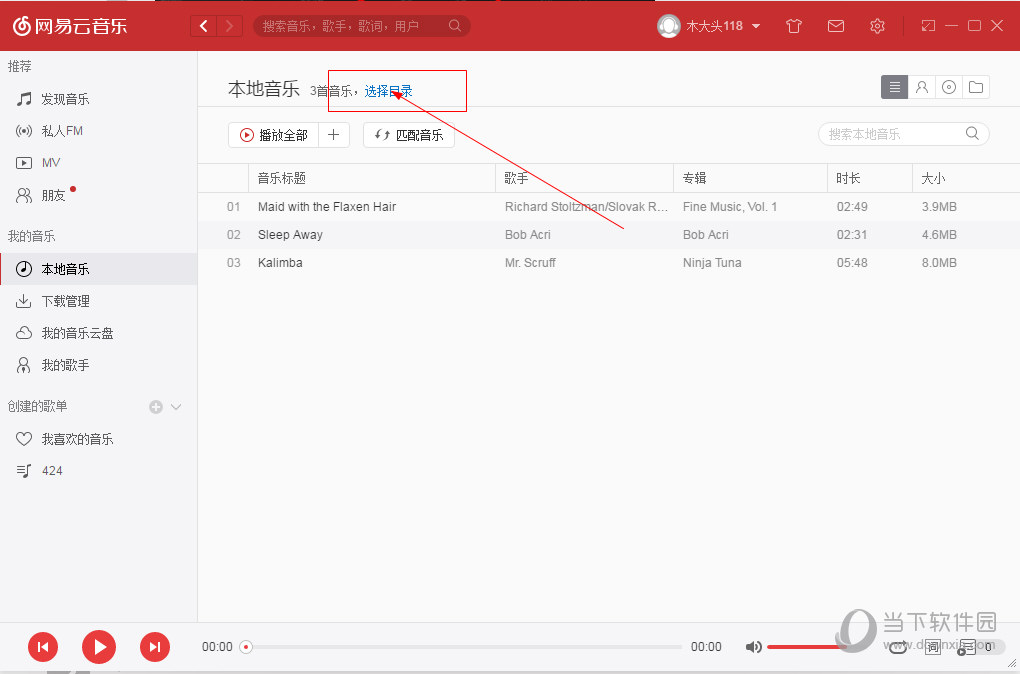Image resolution: width=1020 pixels, height=674 pixels.
Task: Switch library to album view
Action: point(948,87)
